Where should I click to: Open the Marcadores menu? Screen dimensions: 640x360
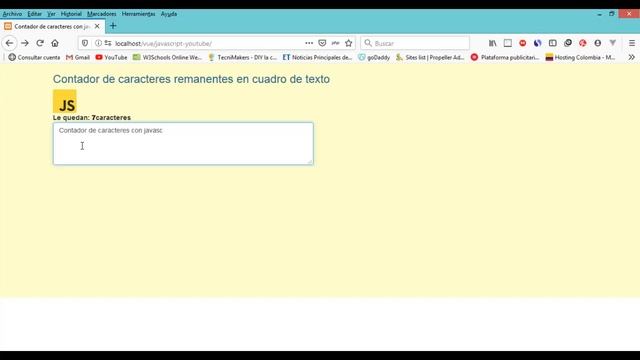[x=102, y=14]
